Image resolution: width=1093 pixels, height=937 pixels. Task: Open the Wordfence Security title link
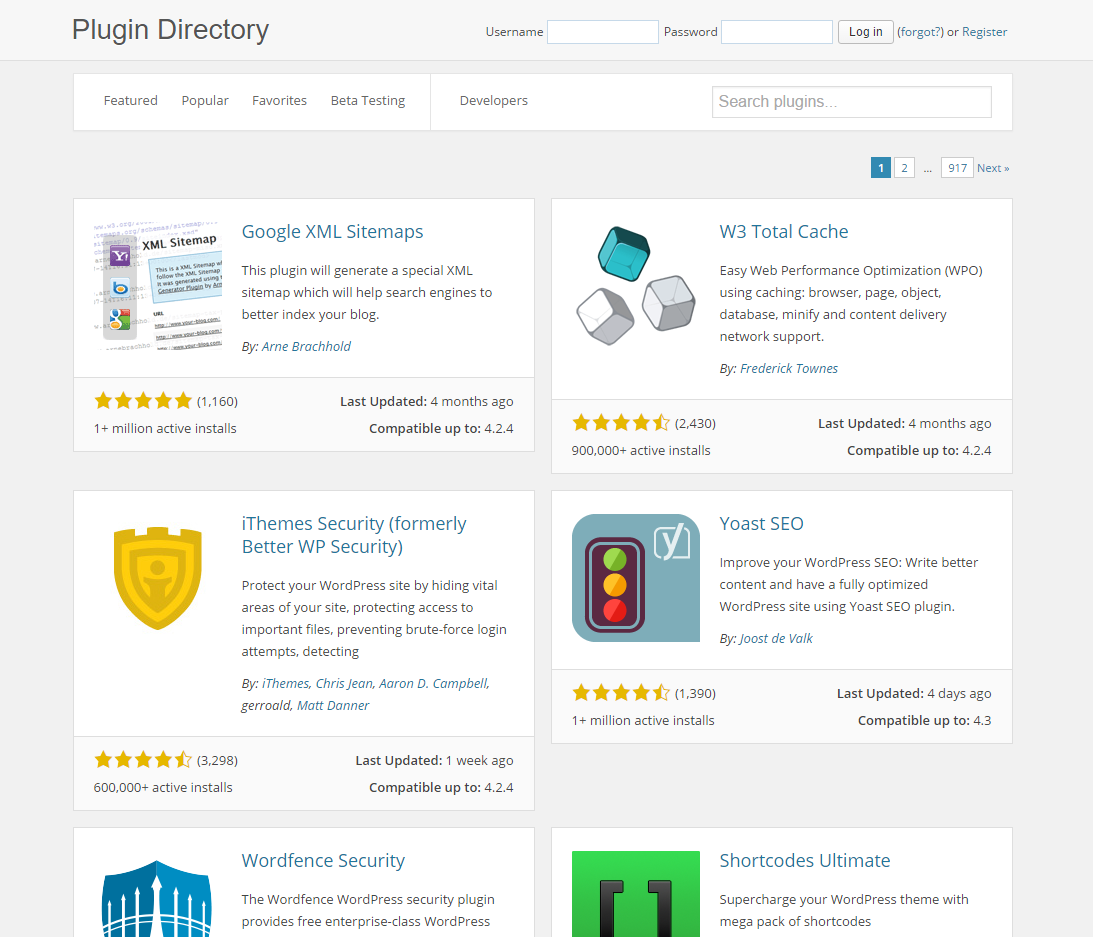[x=323, y=860]
